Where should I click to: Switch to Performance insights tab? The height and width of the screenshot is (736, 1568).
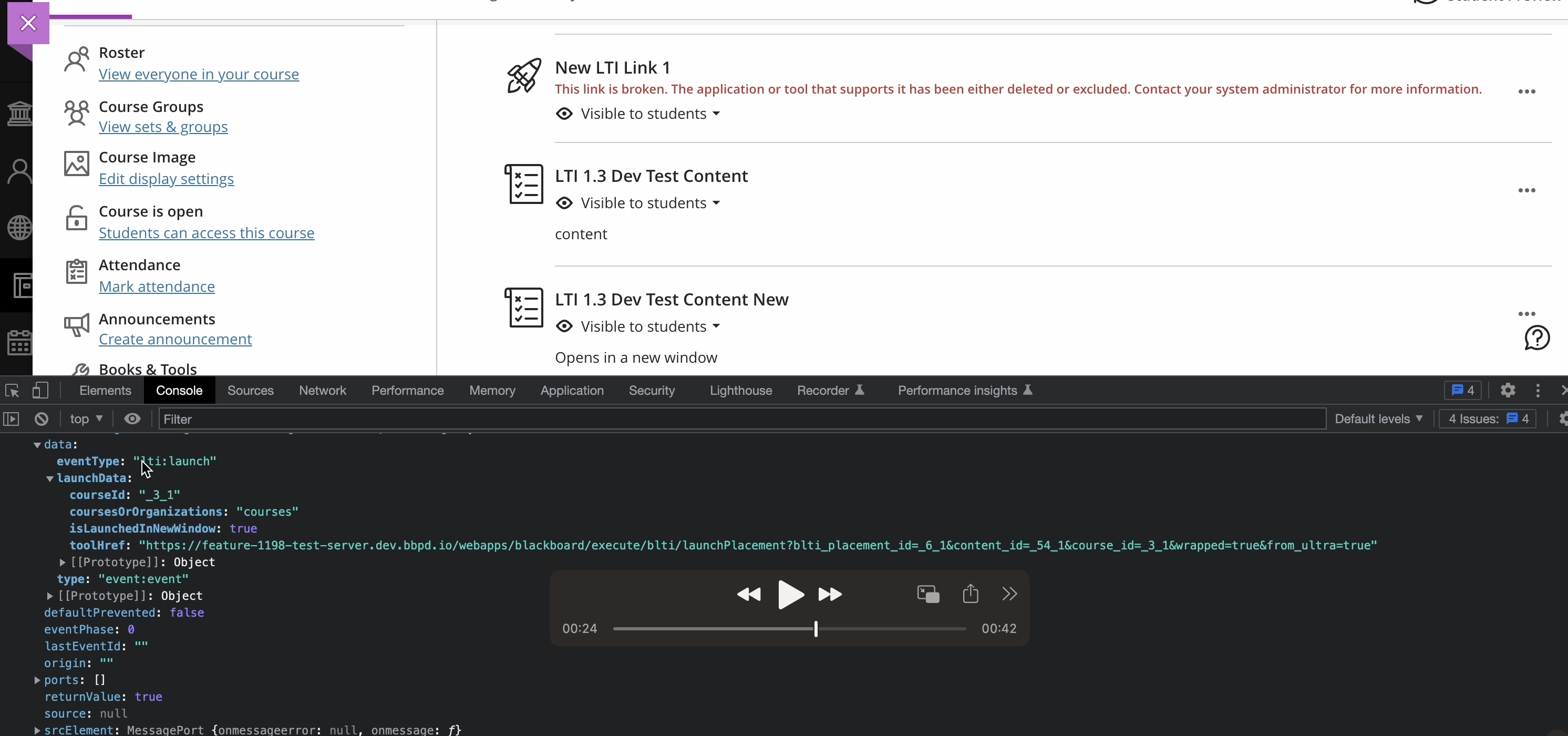tap(965, 390)
